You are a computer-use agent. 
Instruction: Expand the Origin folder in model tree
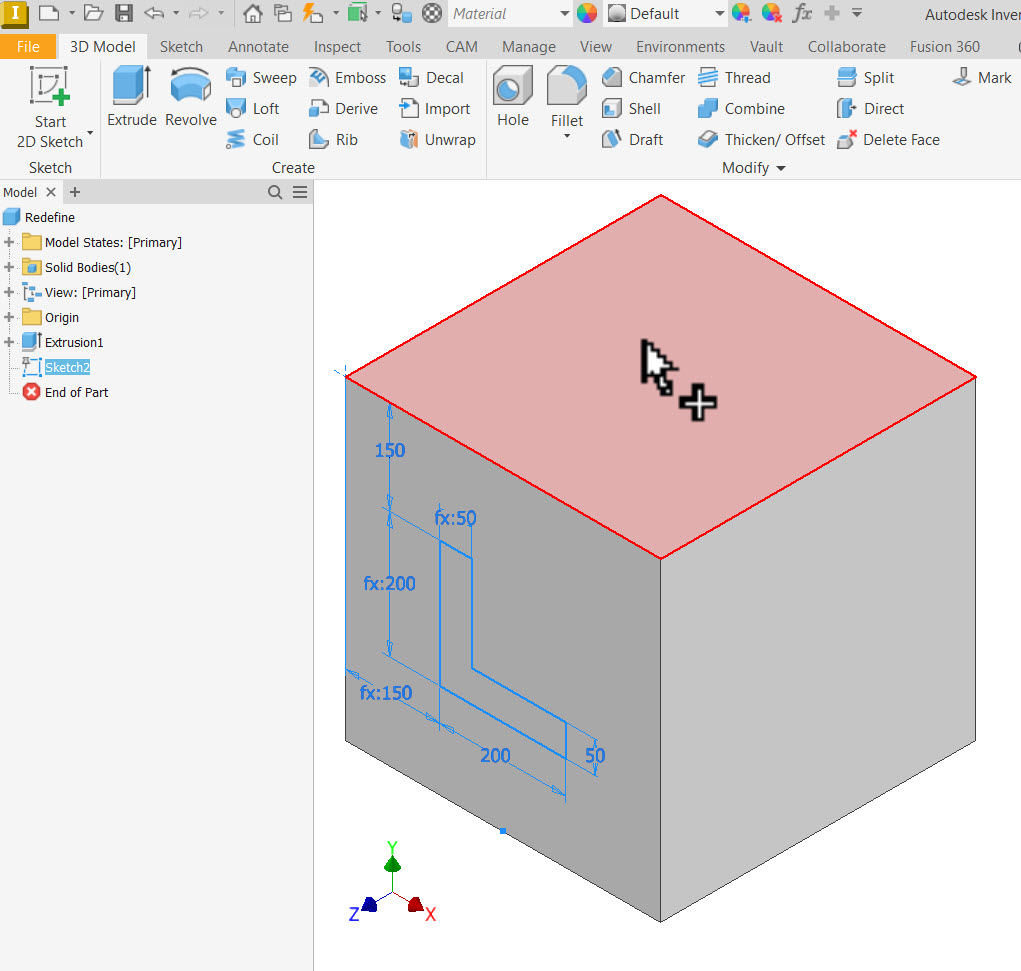[10, 318]
